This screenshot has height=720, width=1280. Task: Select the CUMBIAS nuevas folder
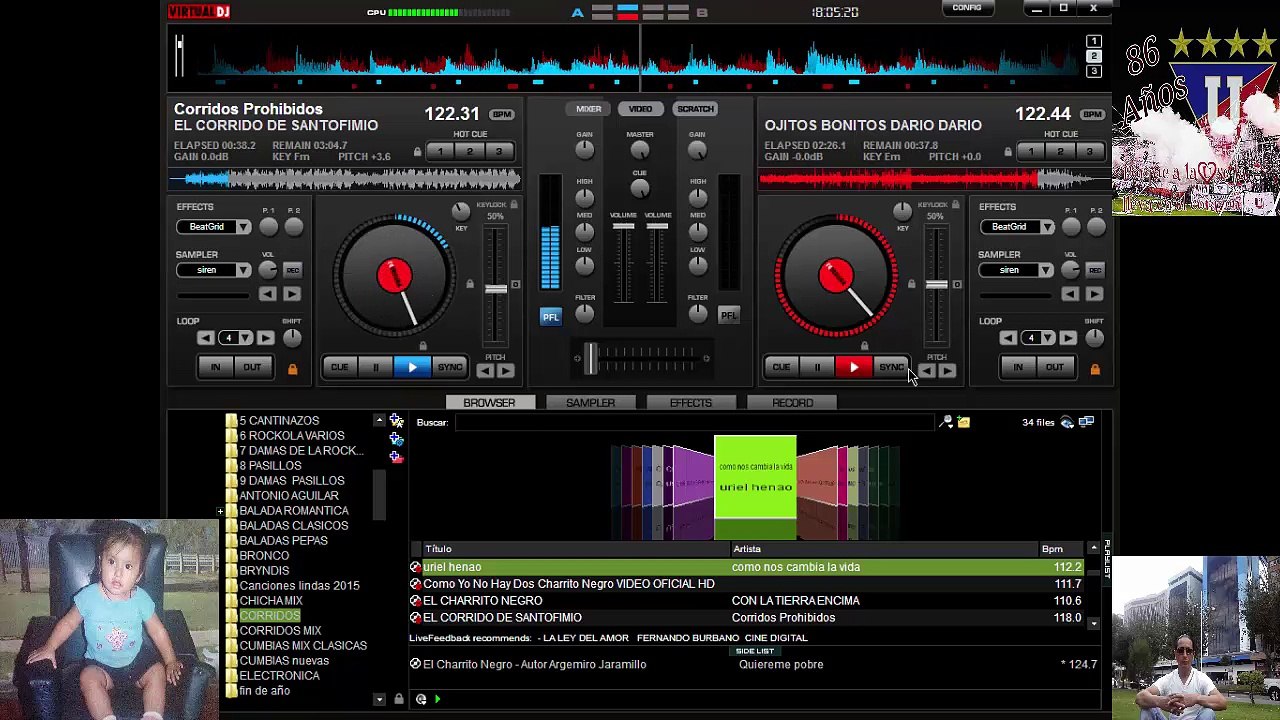(x=284, y=661)
